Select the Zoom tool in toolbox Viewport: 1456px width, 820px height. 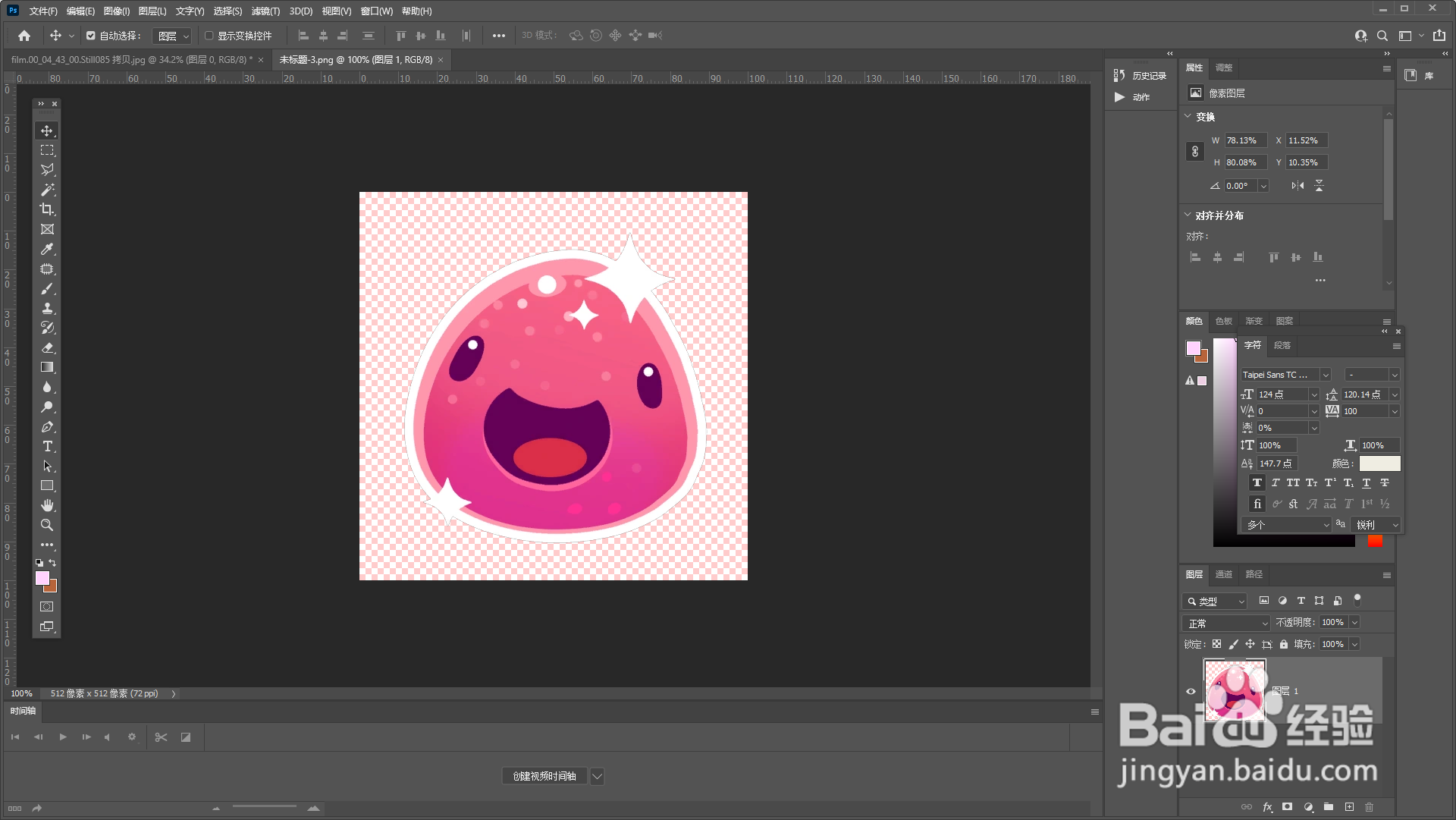point(47,525)
